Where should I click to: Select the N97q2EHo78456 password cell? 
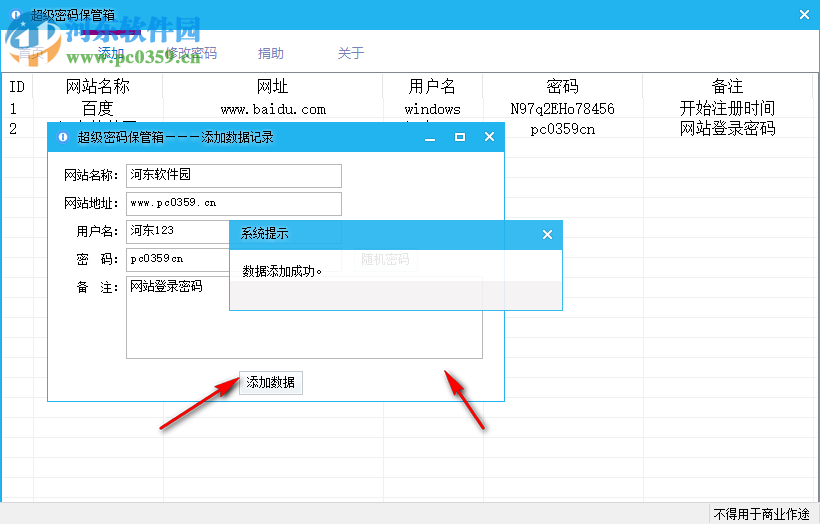563,109
